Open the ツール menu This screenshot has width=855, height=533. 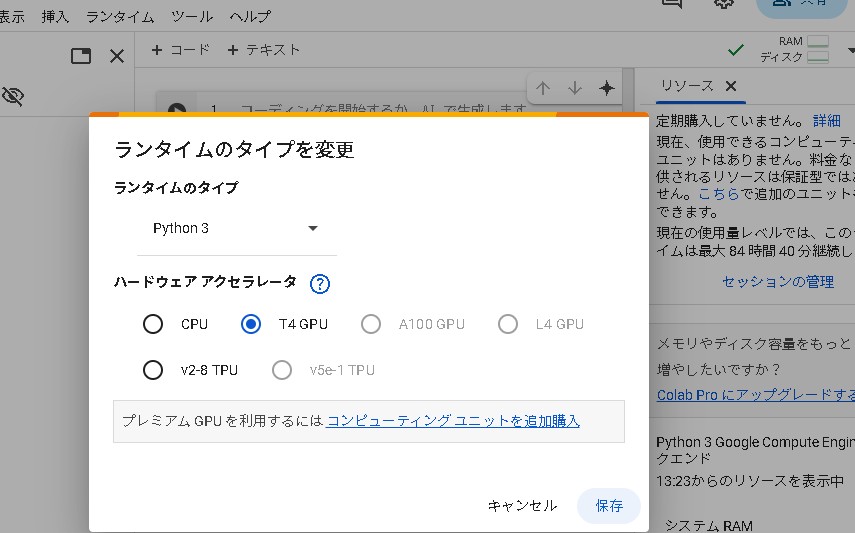[x=191, y=17]
